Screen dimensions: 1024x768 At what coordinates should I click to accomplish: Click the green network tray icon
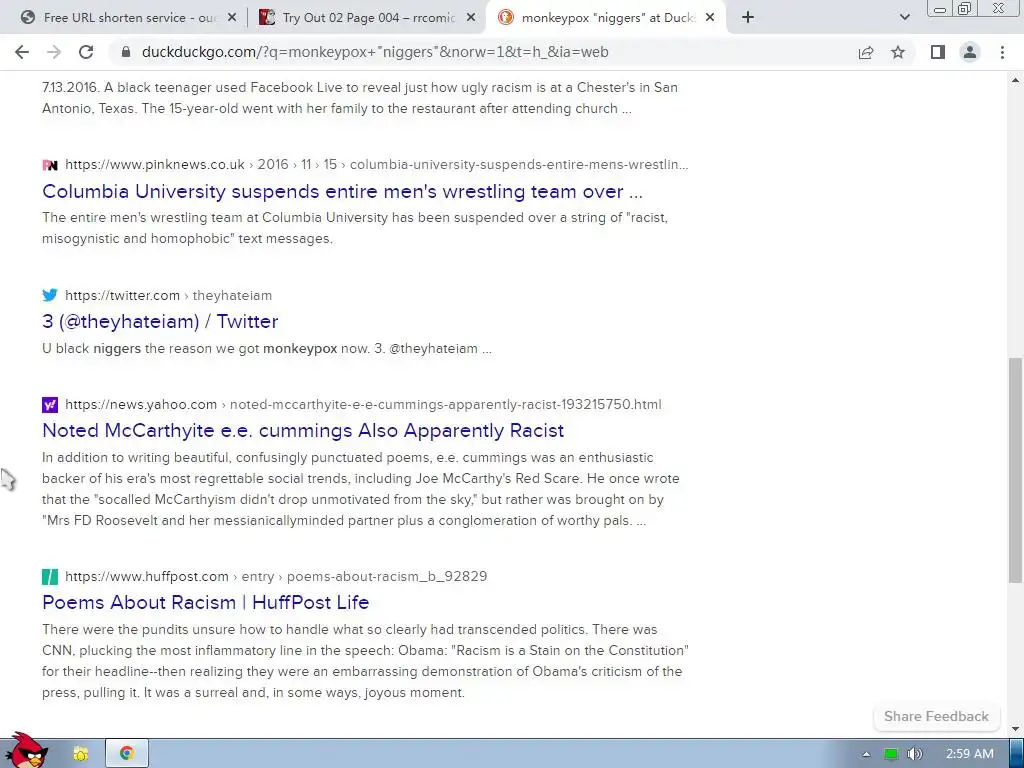tap(891, 754)
